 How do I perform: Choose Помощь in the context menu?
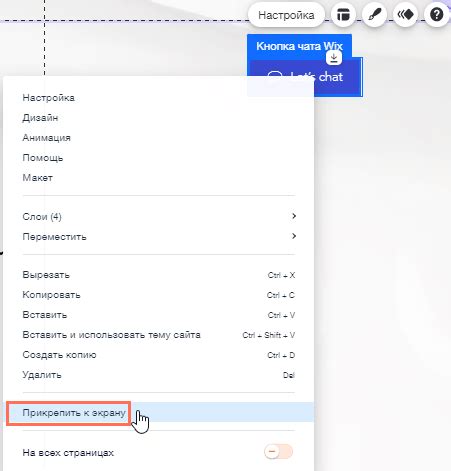click(159, 158)
